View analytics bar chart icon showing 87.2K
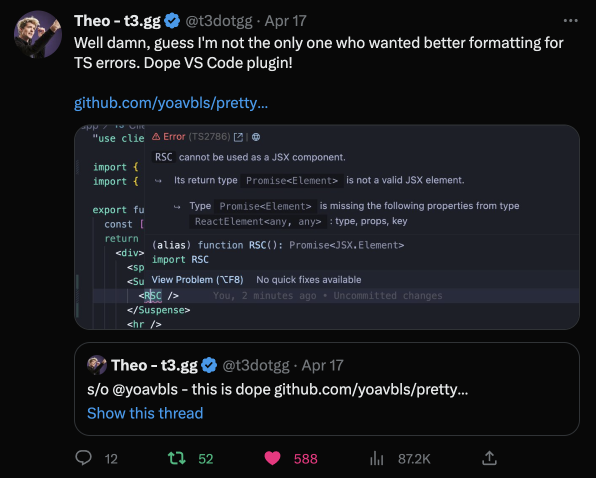 (x=376, y=459)
